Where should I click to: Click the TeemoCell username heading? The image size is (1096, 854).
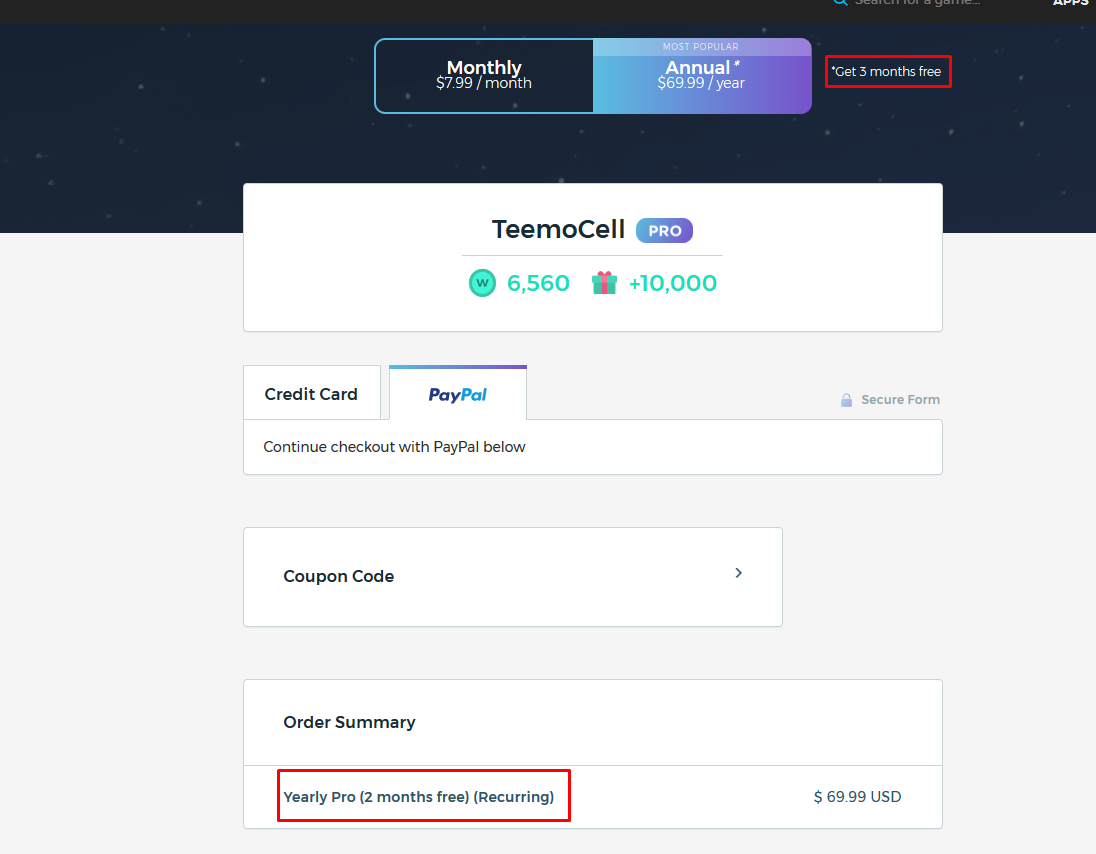[559, 230]
